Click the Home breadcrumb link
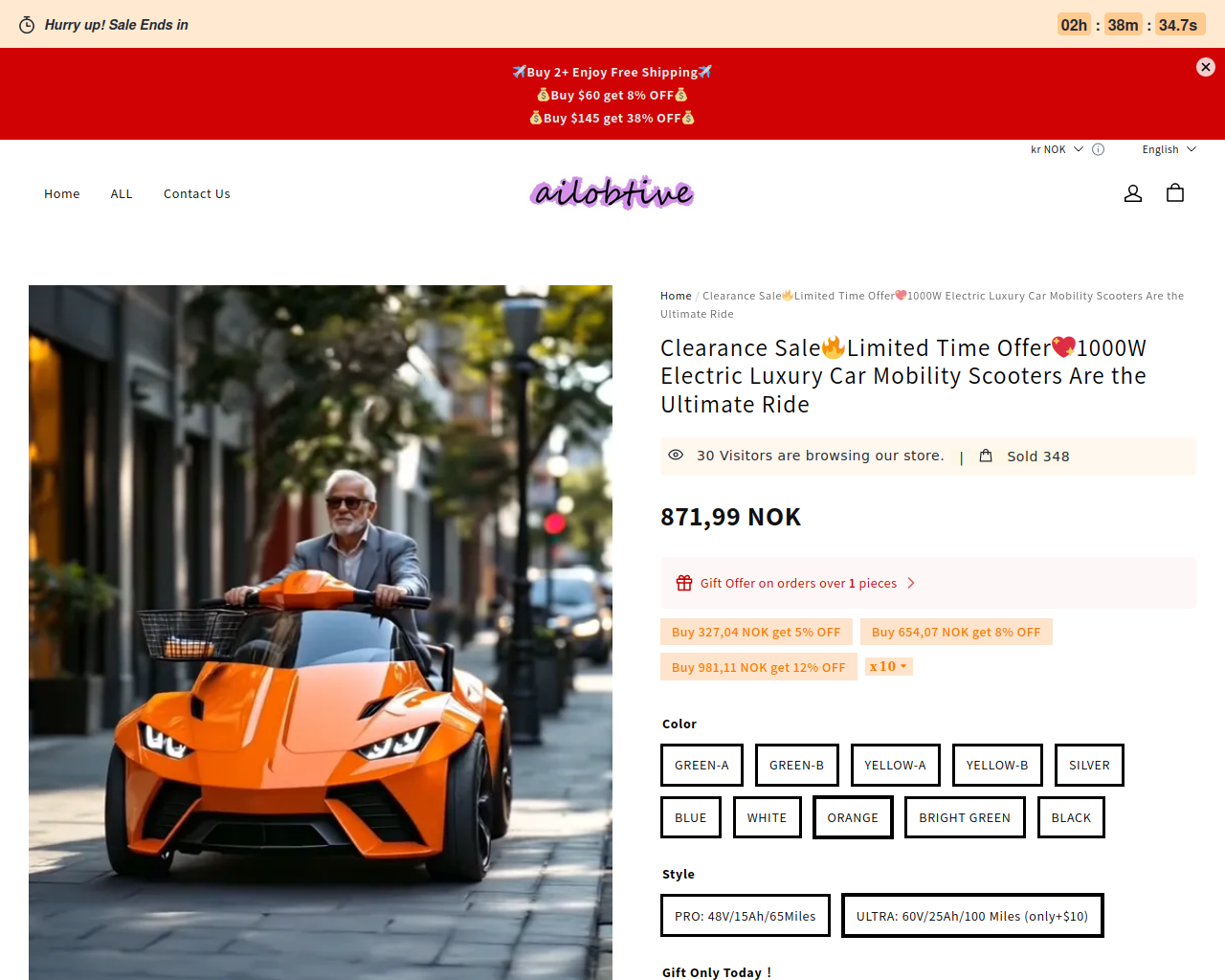 pos(676,296)
